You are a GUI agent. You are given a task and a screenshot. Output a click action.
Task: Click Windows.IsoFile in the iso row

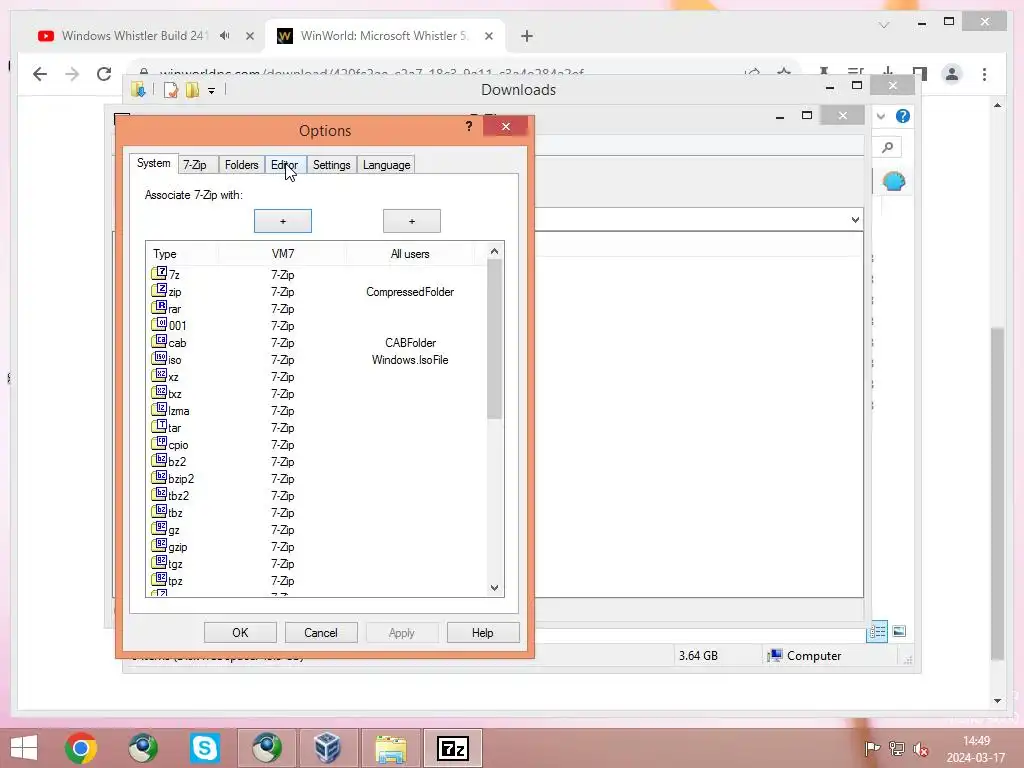point(410,360)
